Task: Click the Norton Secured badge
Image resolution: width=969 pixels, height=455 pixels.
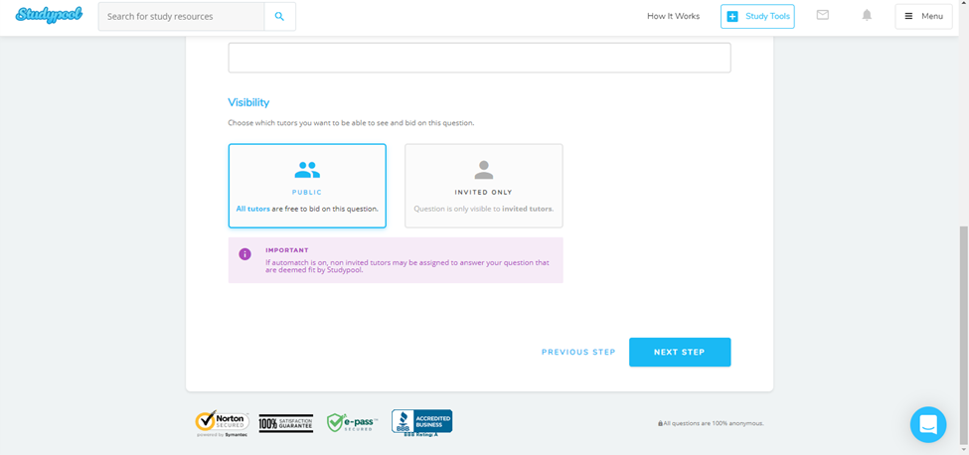Action: coord(222,423)
